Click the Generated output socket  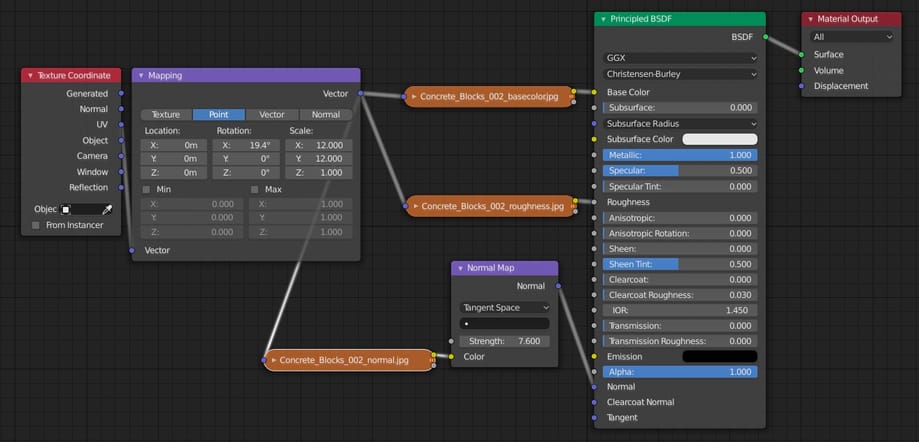coord(121,93)
